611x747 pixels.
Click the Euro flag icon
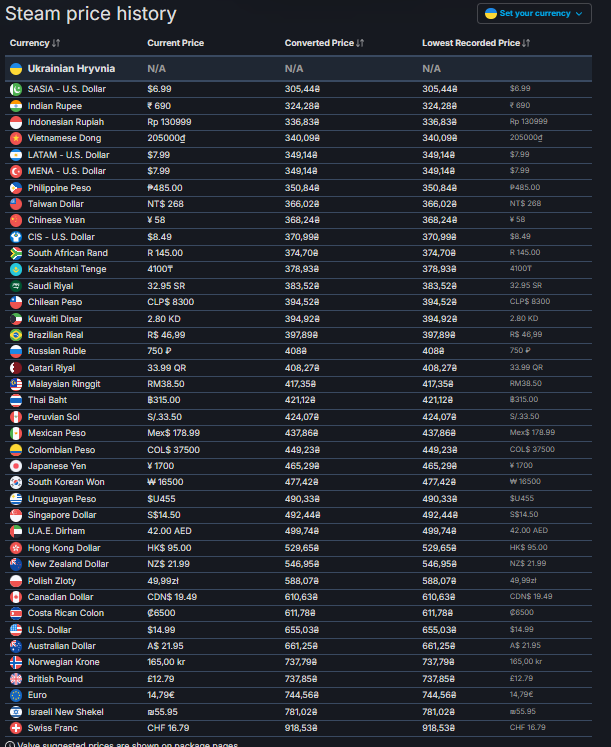tap(16, 695)
